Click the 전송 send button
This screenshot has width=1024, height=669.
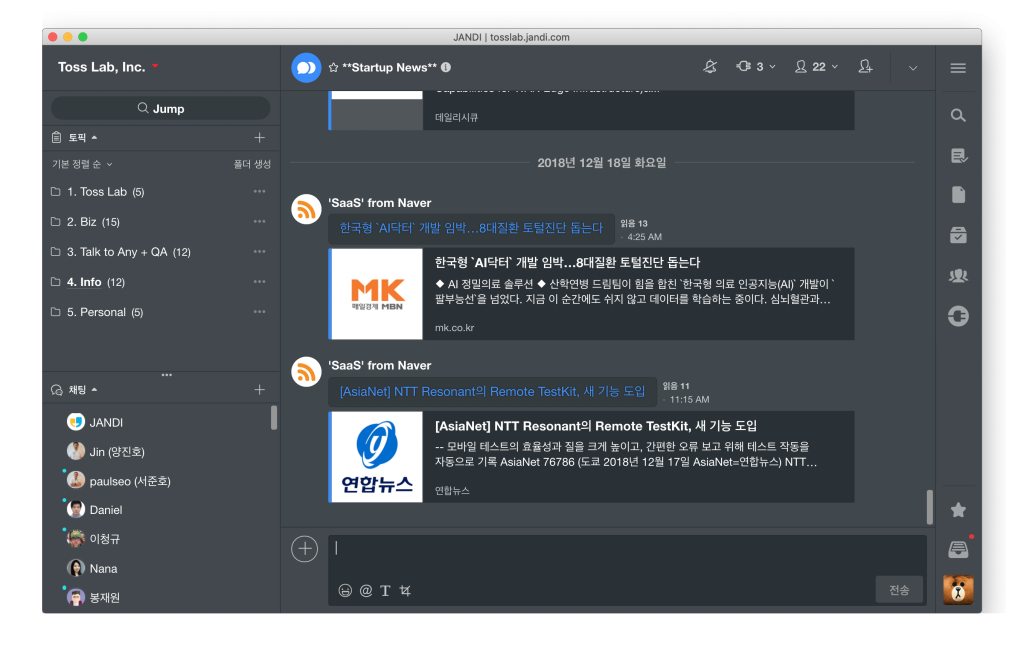point(899,590)
